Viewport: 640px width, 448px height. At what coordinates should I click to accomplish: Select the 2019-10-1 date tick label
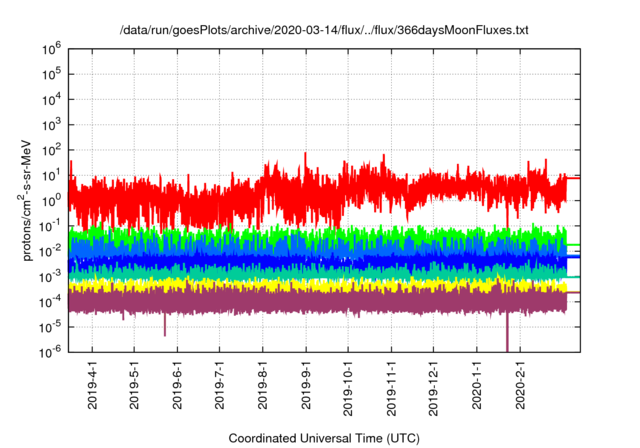click(348, 388)
